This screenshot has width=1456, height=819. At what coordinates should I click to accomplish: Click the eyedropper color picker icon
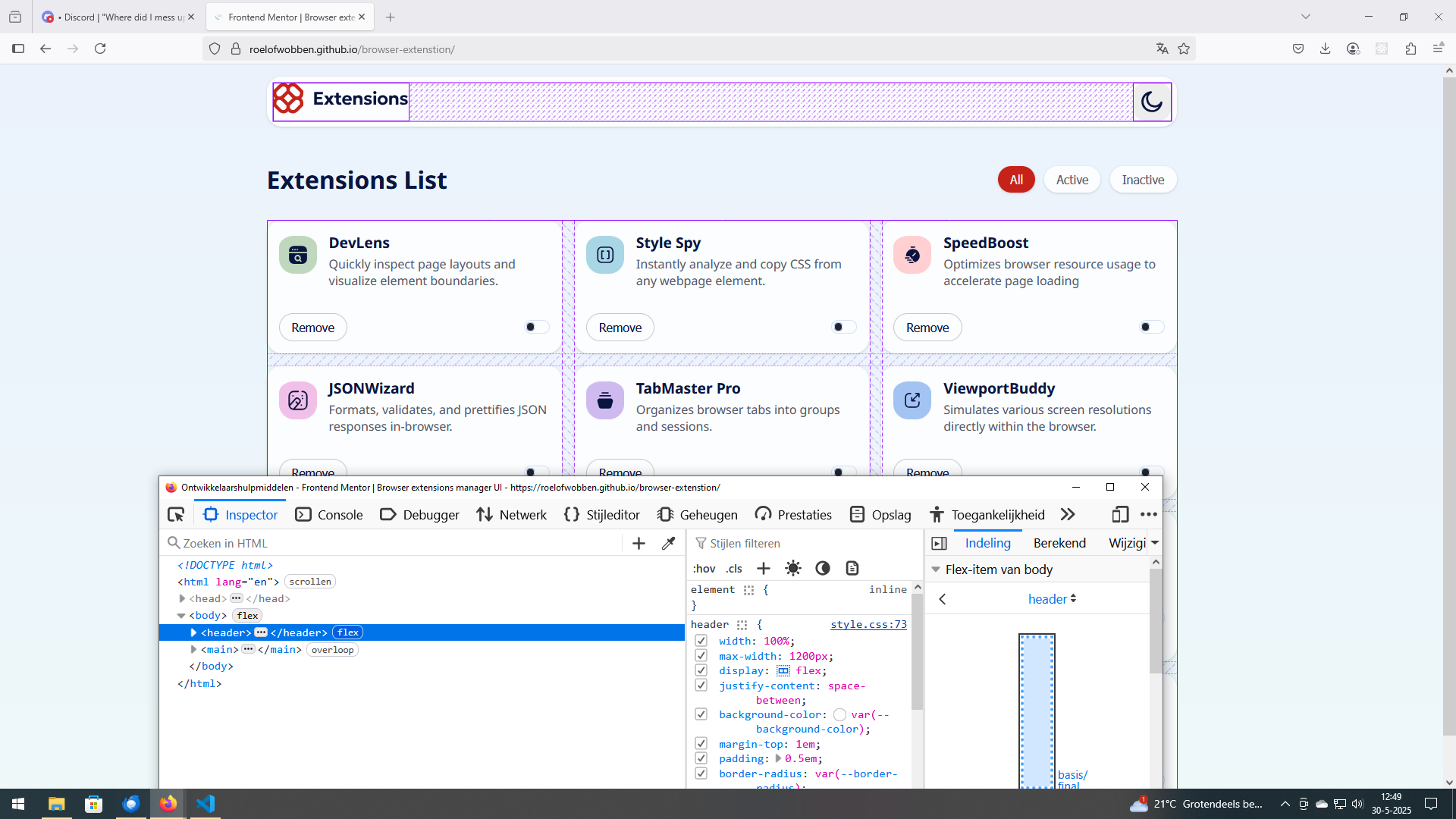coord(668,543)
